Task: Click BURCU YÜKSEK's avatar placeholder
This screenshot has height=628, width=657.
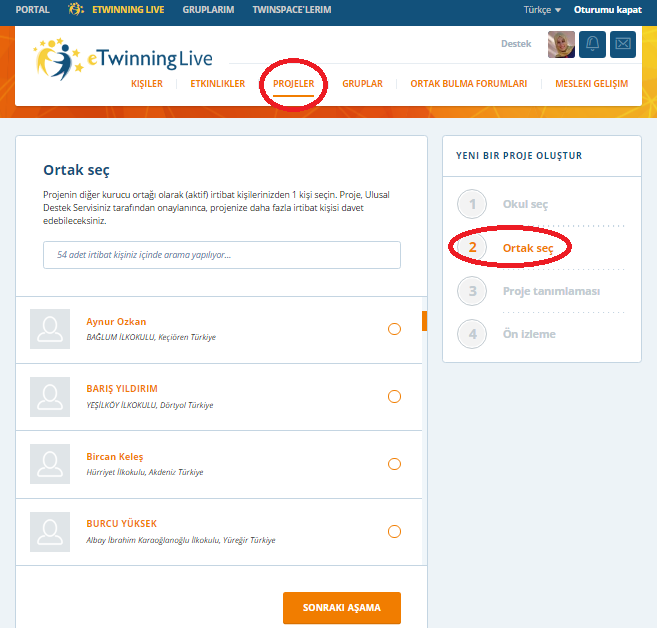Action: click(50, 532)
